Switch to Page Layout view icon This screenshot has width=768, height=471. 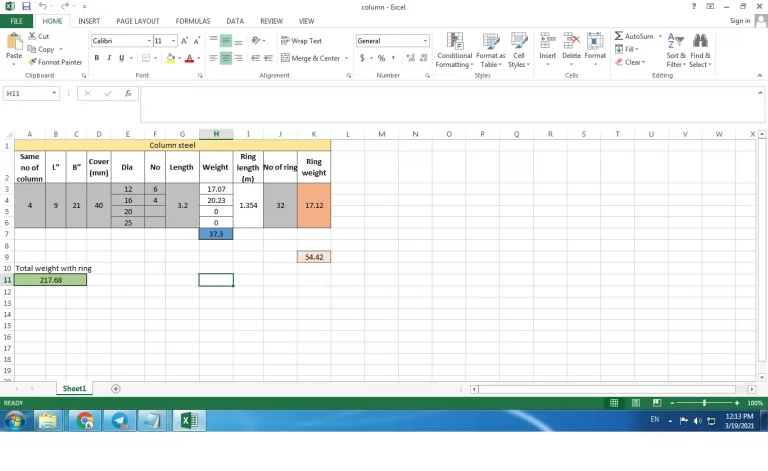635,402
